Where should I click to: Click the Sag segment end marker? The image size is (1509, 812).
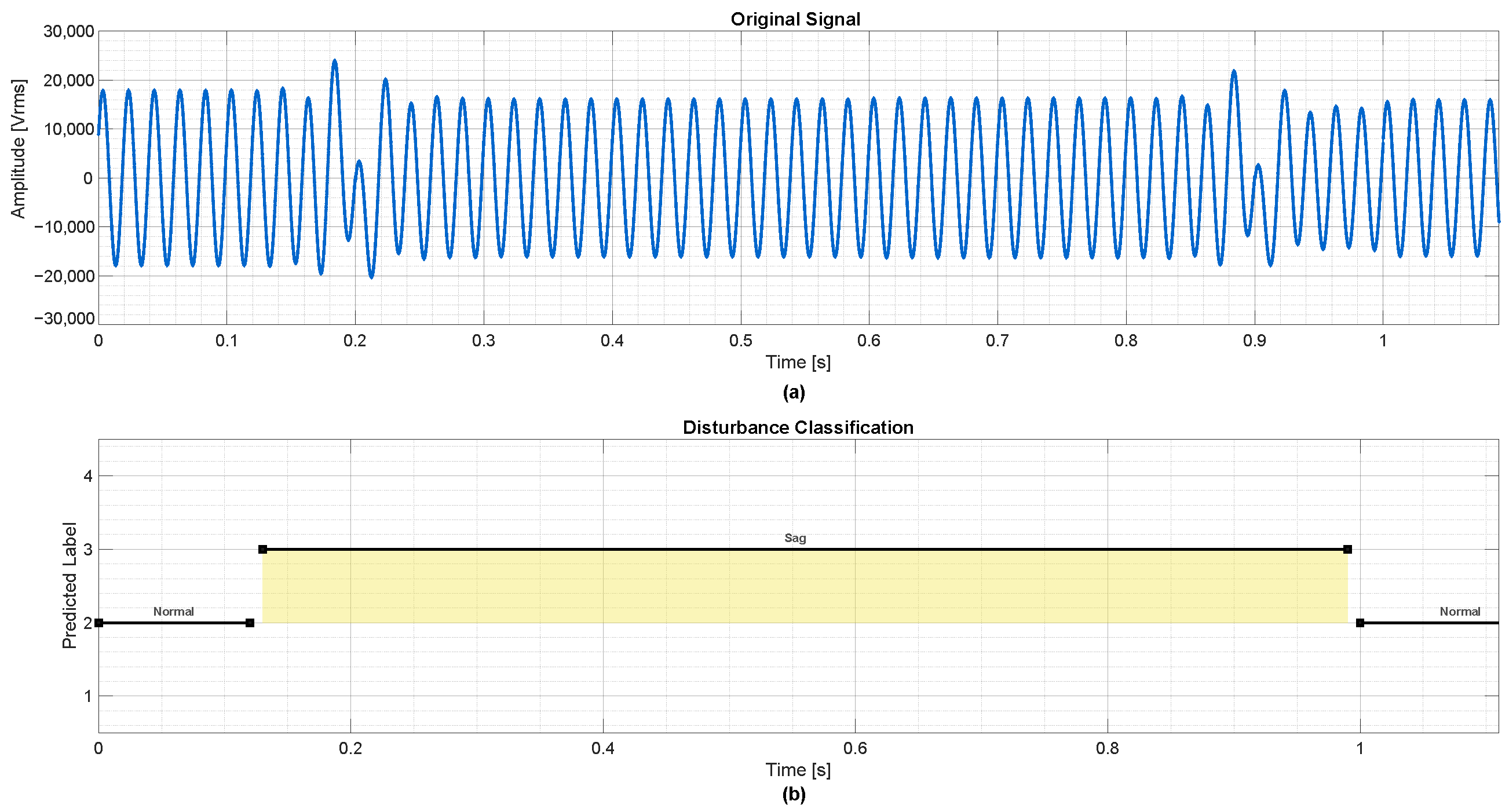(1347, 549)
